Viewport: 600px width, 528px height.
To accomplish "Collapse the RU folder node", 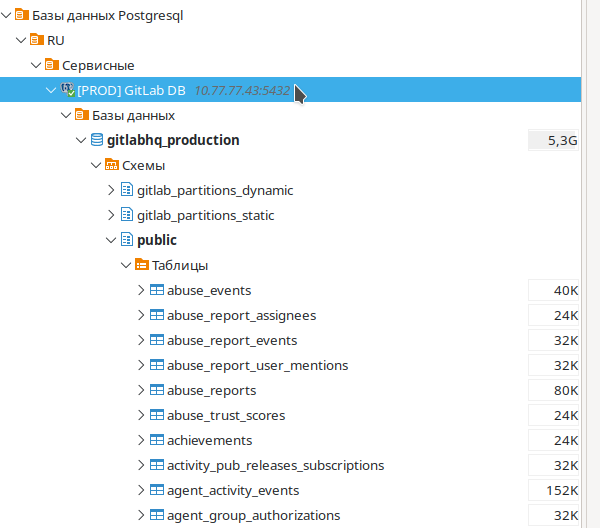I will click(x=21, y=40).
